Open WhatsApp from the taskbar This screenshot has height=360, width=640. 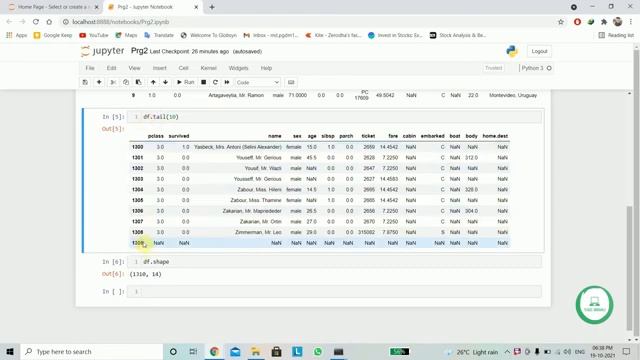tap(318, 351)
